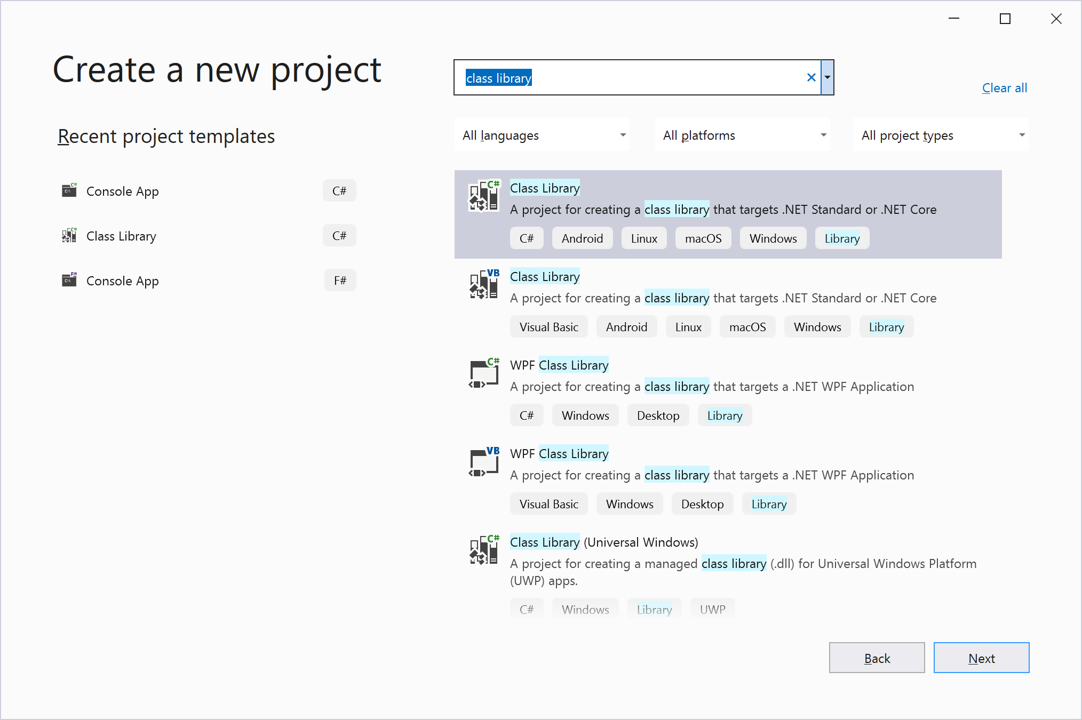Click the VB Class Library template icon
1082x720 pixels.
click(x=484, y=284)
